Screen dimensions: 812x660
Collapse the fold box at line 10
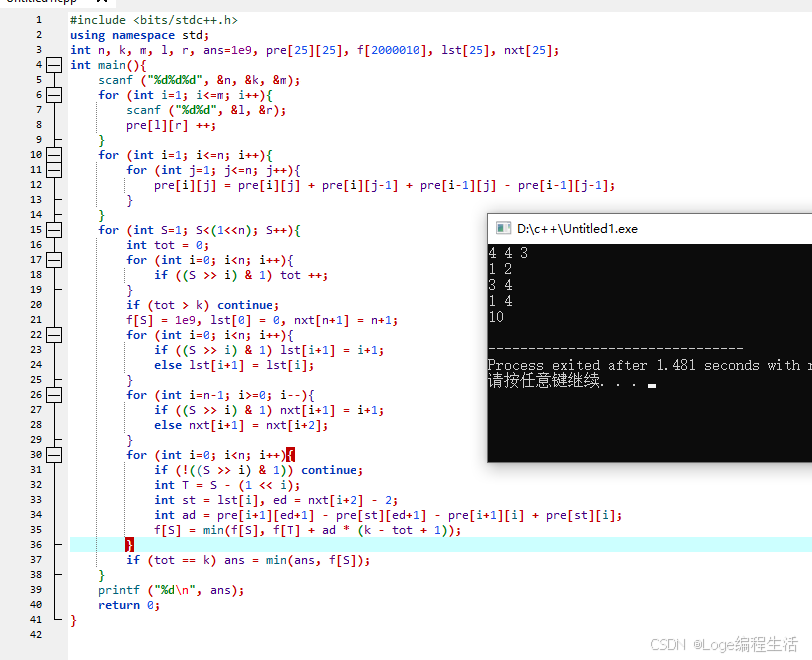tap(54, 154)
